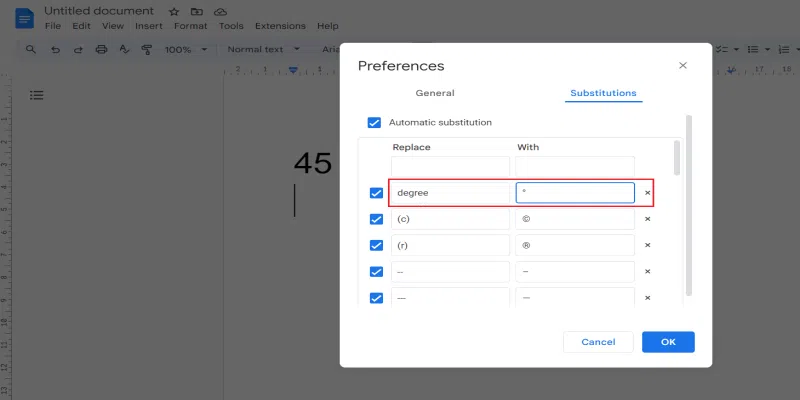The height and width of the screenshot is (400, 800).
Task: Click the Redo arrow icon
Action: tap(78, 49)
